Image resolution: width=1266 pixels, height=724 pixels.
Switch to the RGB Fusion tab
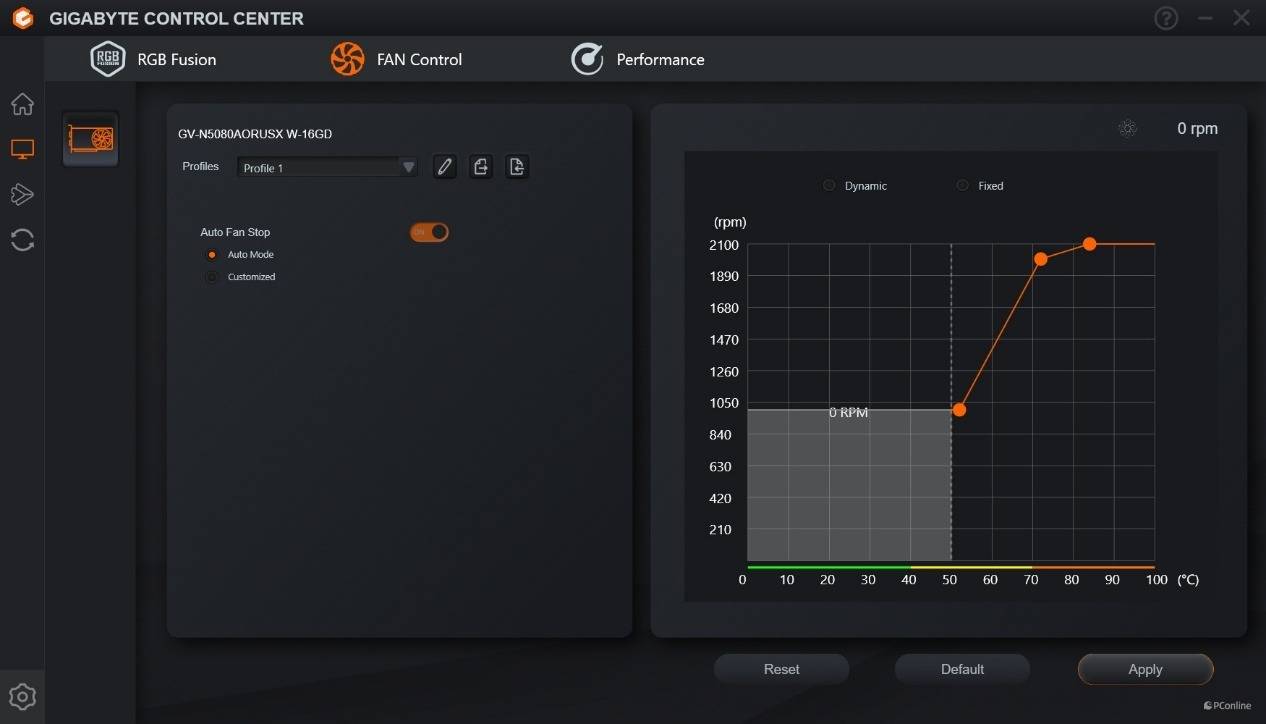tap(153, 59)
